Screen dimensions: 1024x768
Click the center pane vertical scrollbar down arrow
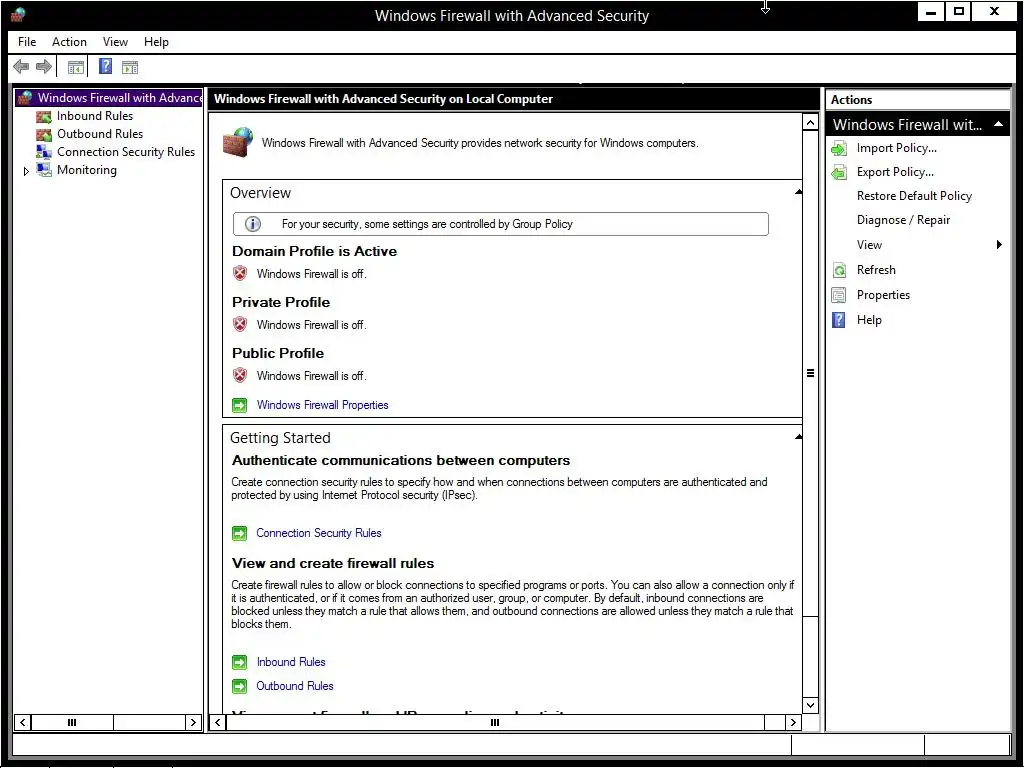coord(810,705)
